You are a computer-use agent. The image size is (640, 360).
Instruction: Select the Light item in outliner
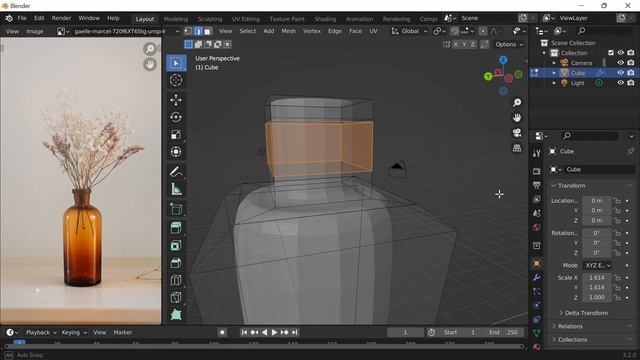577,83
